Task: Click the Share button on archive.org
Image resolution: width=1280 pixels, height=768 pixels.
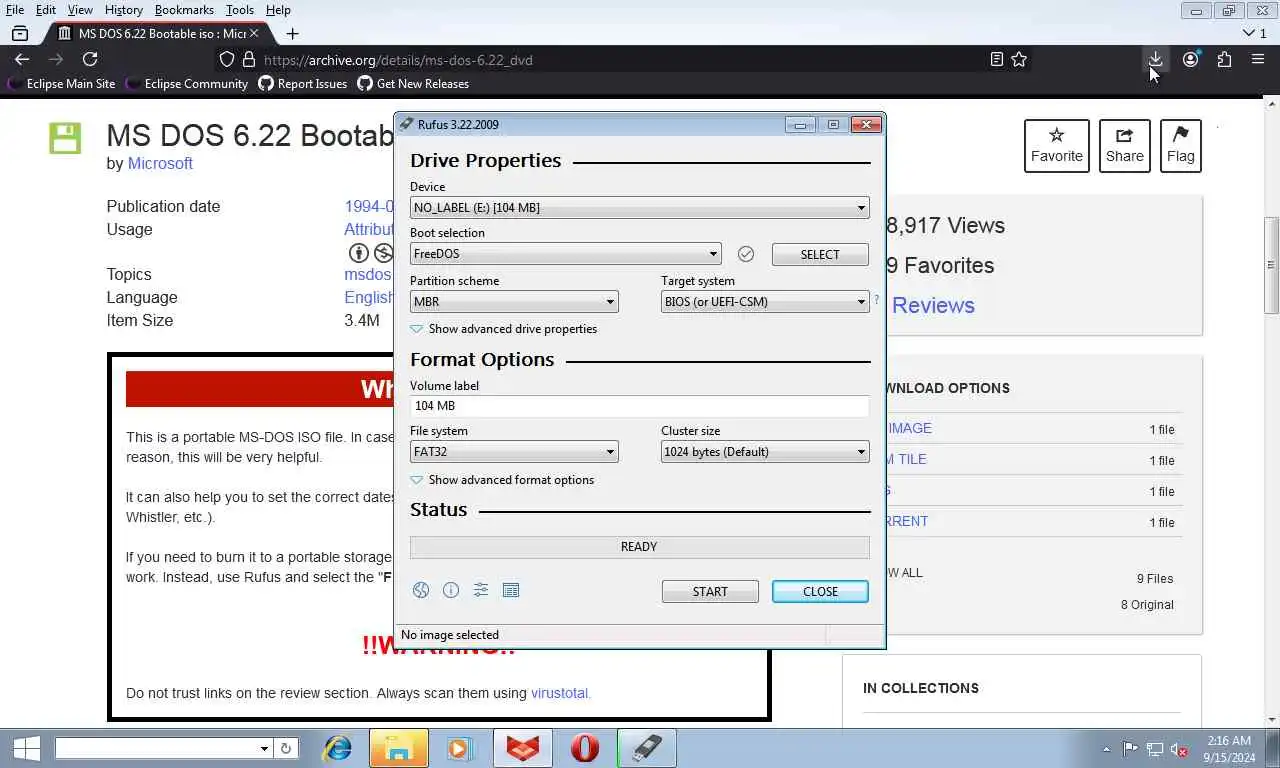Action: pos(1125,146)
